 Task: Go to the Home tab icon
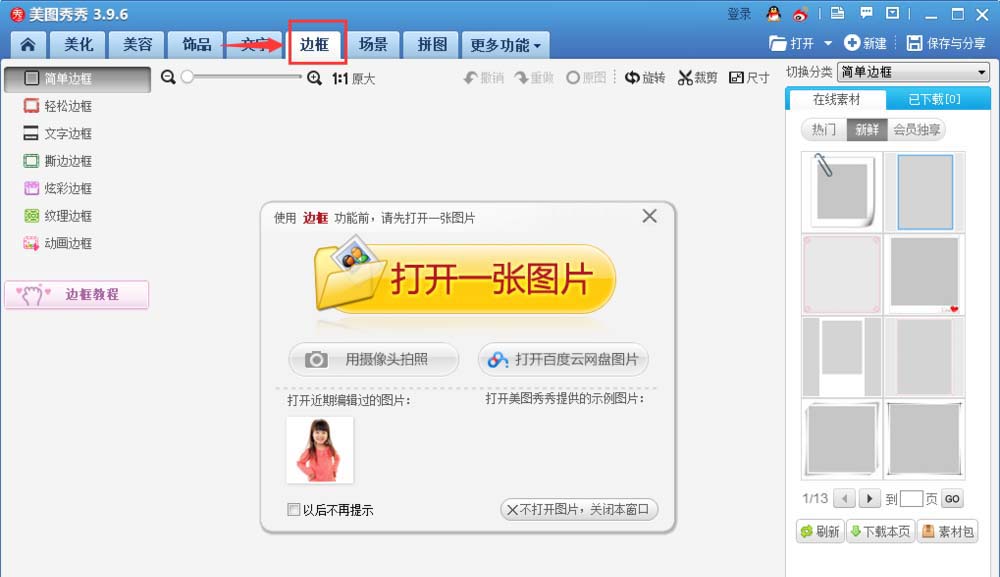(x=28, y=45)
